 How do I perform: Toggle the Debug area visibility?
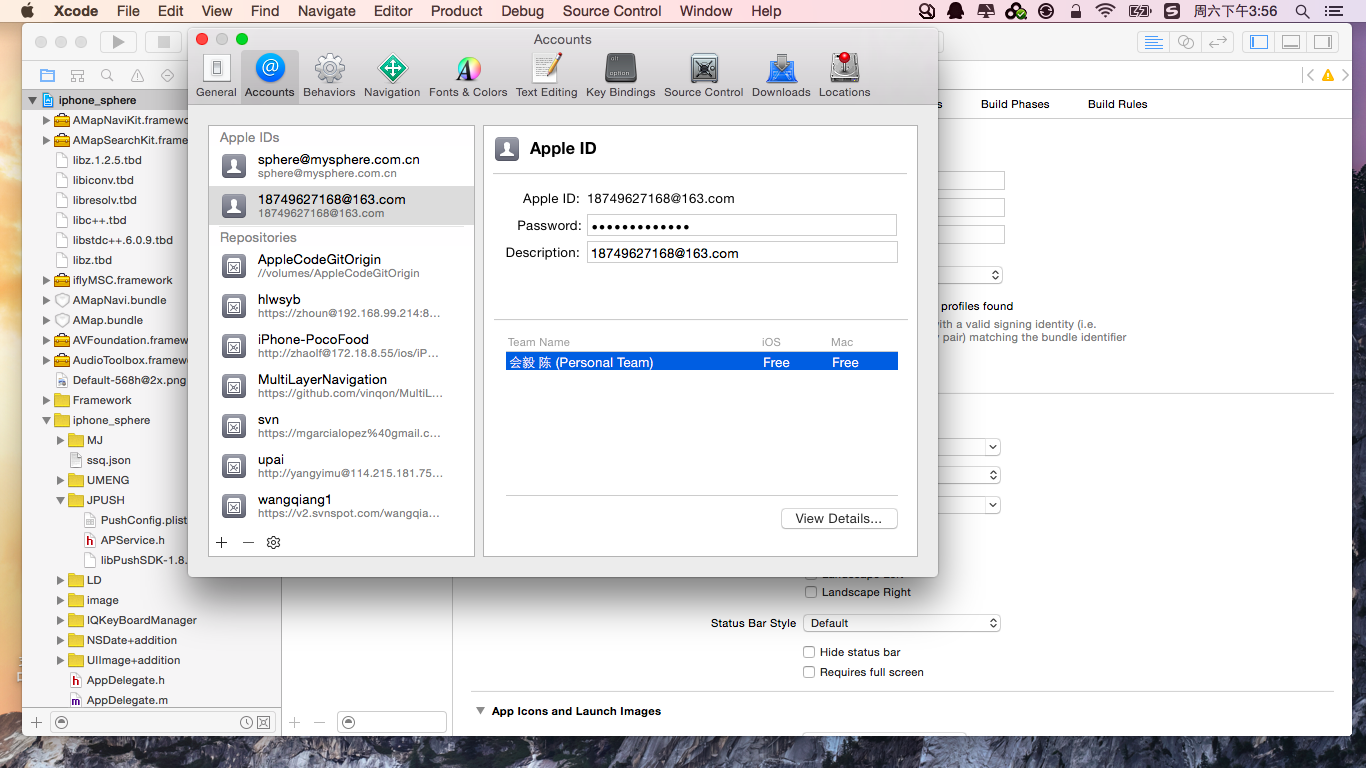tap(1291, 42)
